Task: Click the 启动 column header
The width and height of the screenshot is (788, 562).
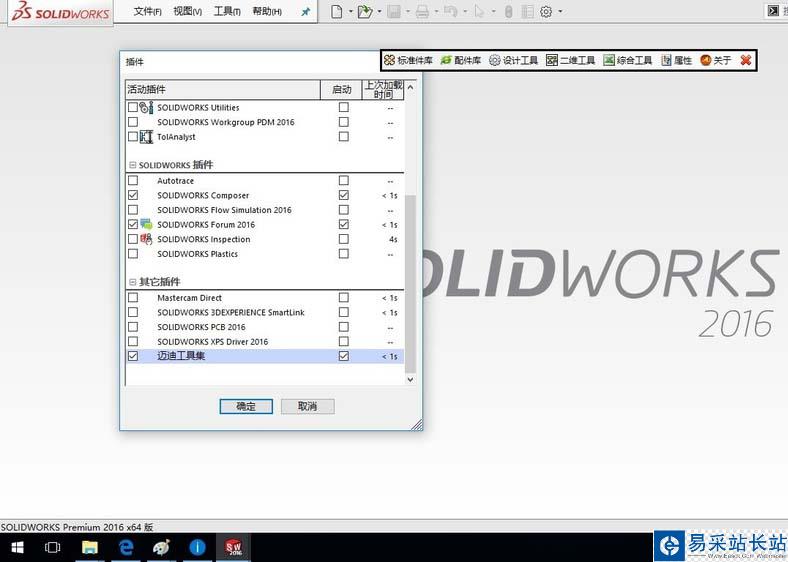Action: point(341,89)
